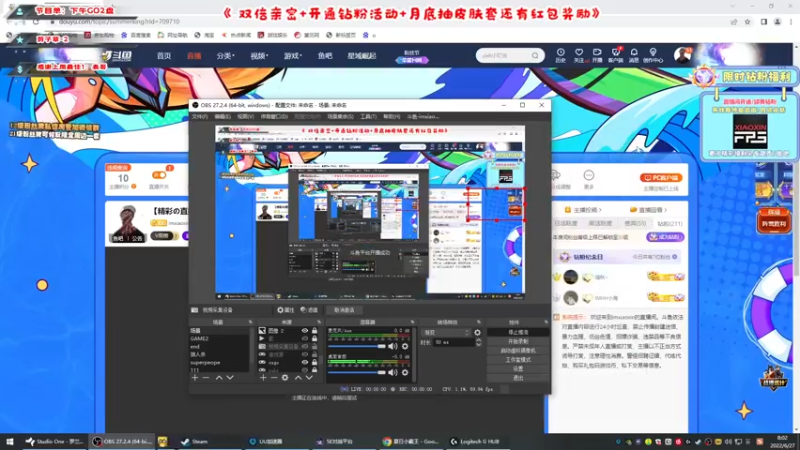This screenshot has width=800, height=450.
Task: Expand Douyu 分类 nav dropdown
Action: [225, 56]
